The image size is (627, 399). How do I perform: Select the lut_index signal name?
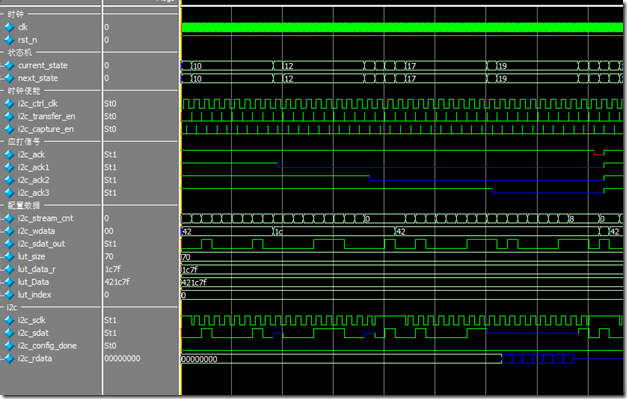tap(34, 295)
